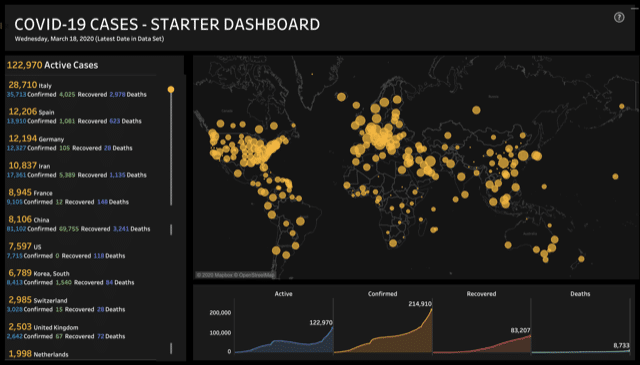The height and width of the screenshot is (365, 640).
Task: Choose Switzerland with 2,985 active cases
Action: tap(66, 304)
